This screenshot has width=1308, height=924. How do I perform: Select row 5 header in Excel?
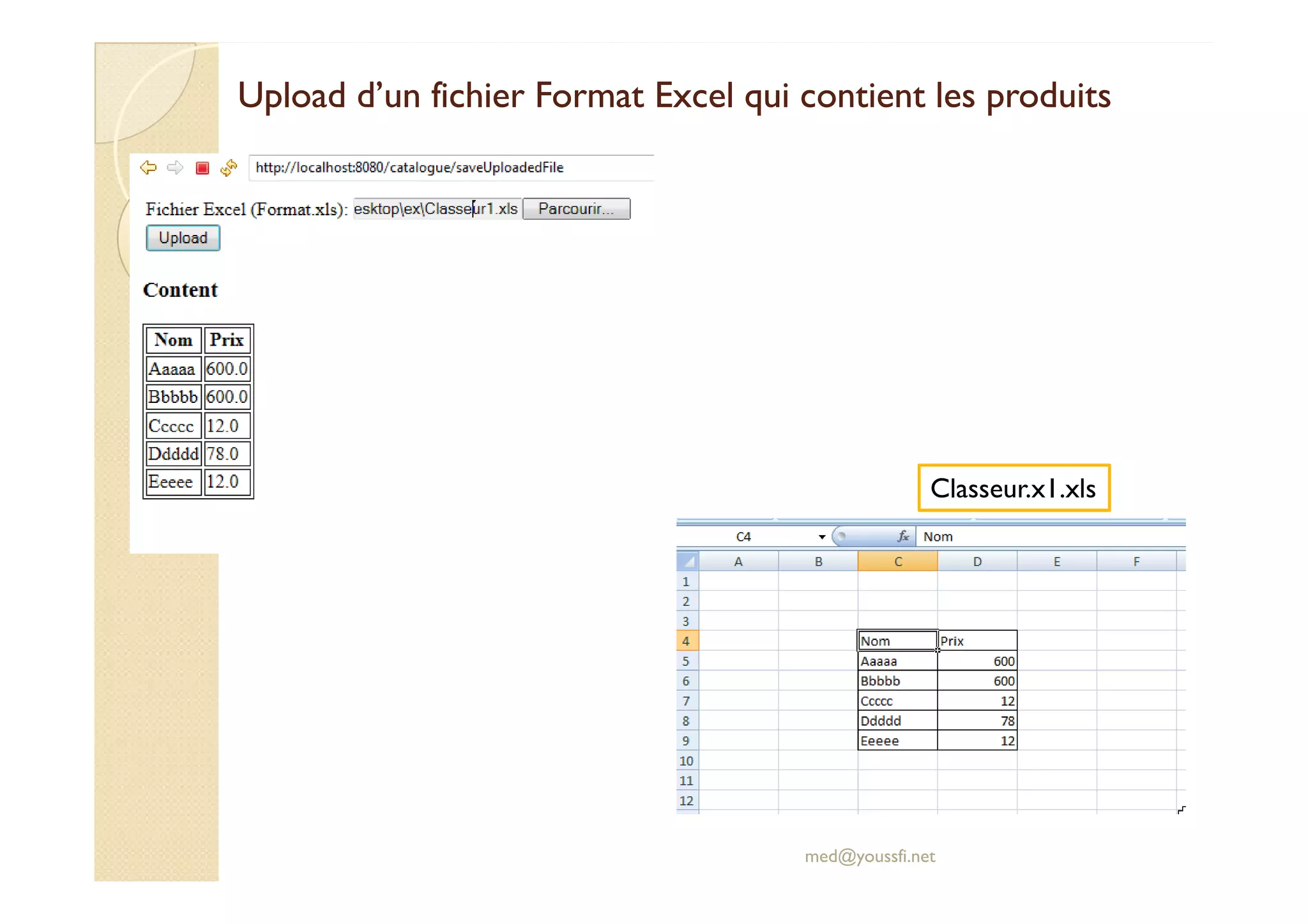(687, 661)
